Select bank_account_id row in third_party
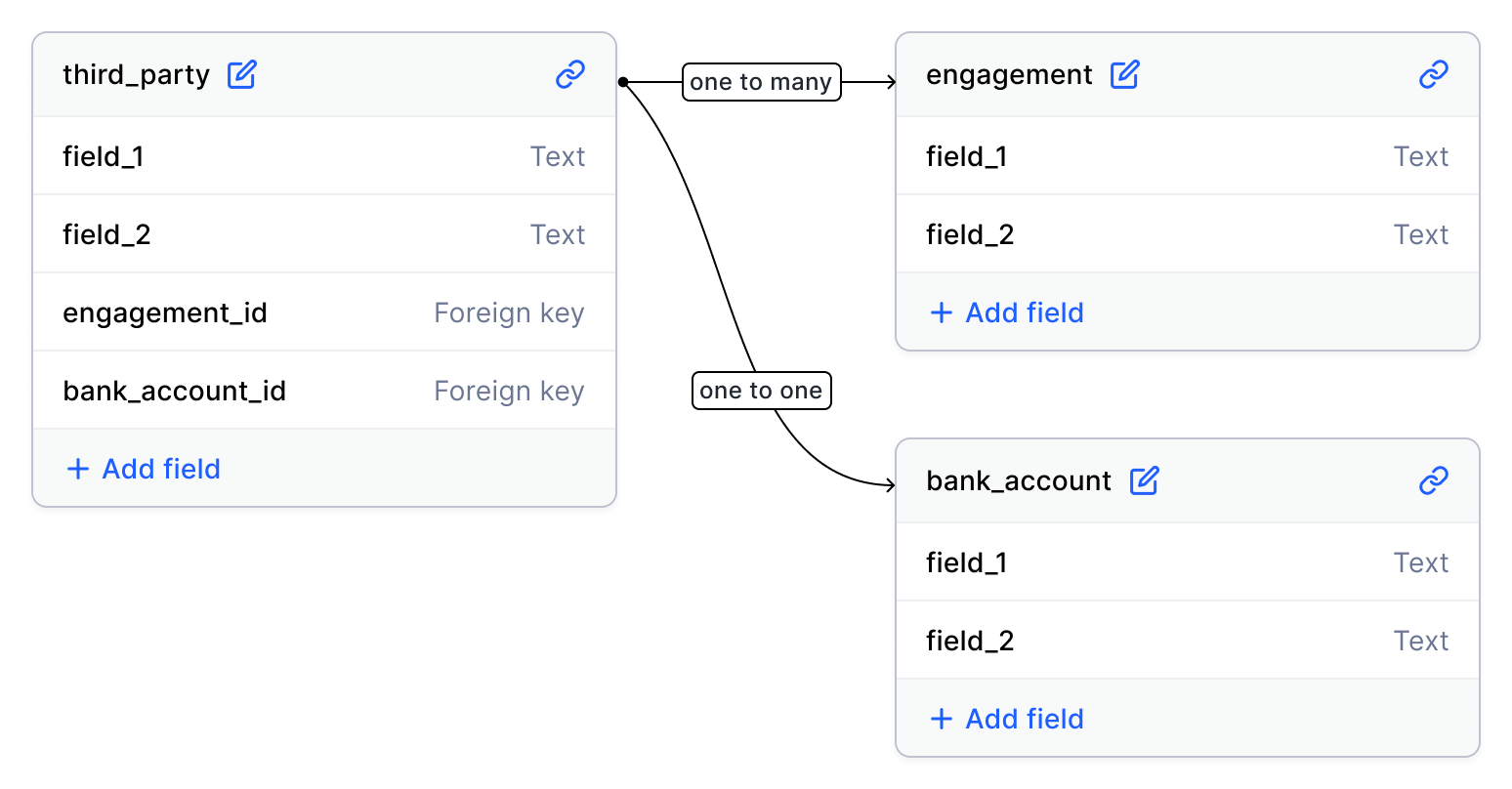 175,392
